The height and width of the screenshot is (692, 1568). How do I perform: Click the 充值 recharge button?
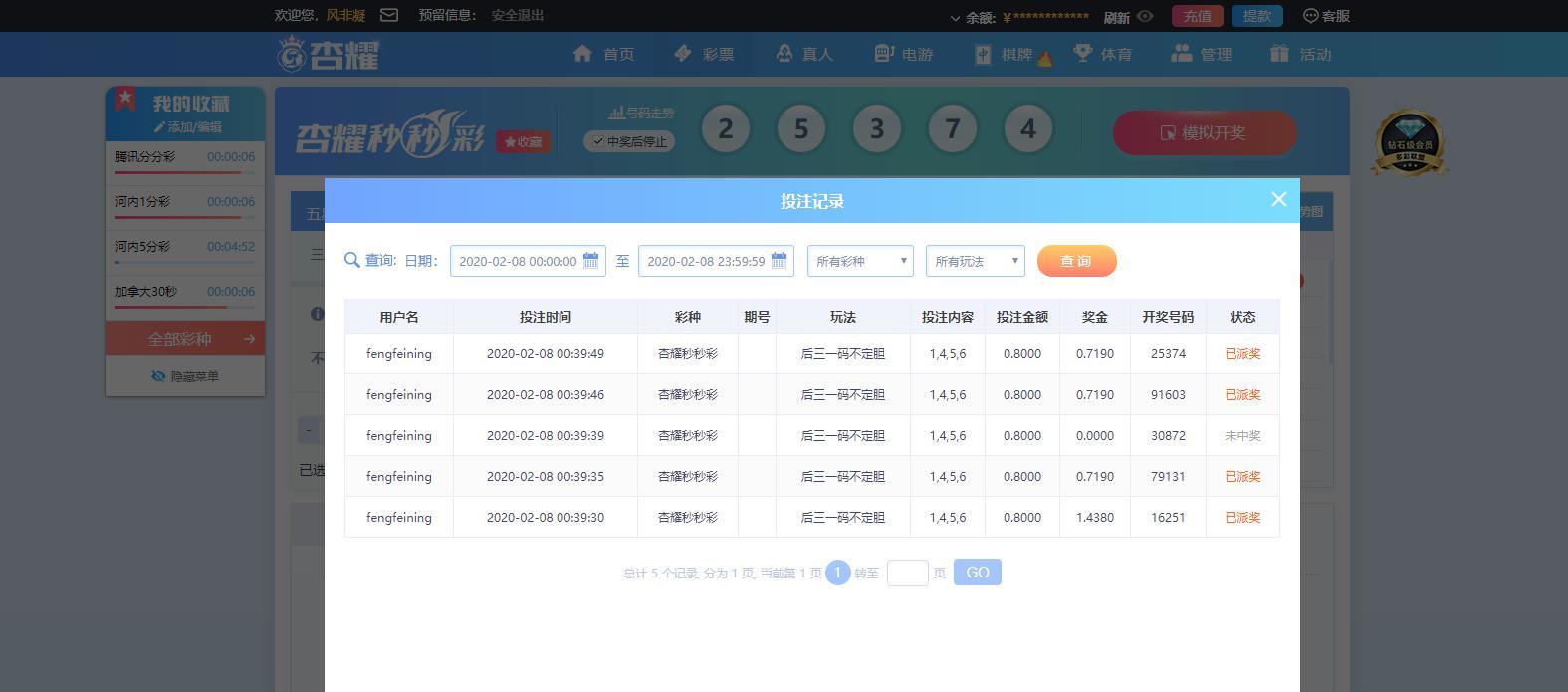[x=1198, y=16]
